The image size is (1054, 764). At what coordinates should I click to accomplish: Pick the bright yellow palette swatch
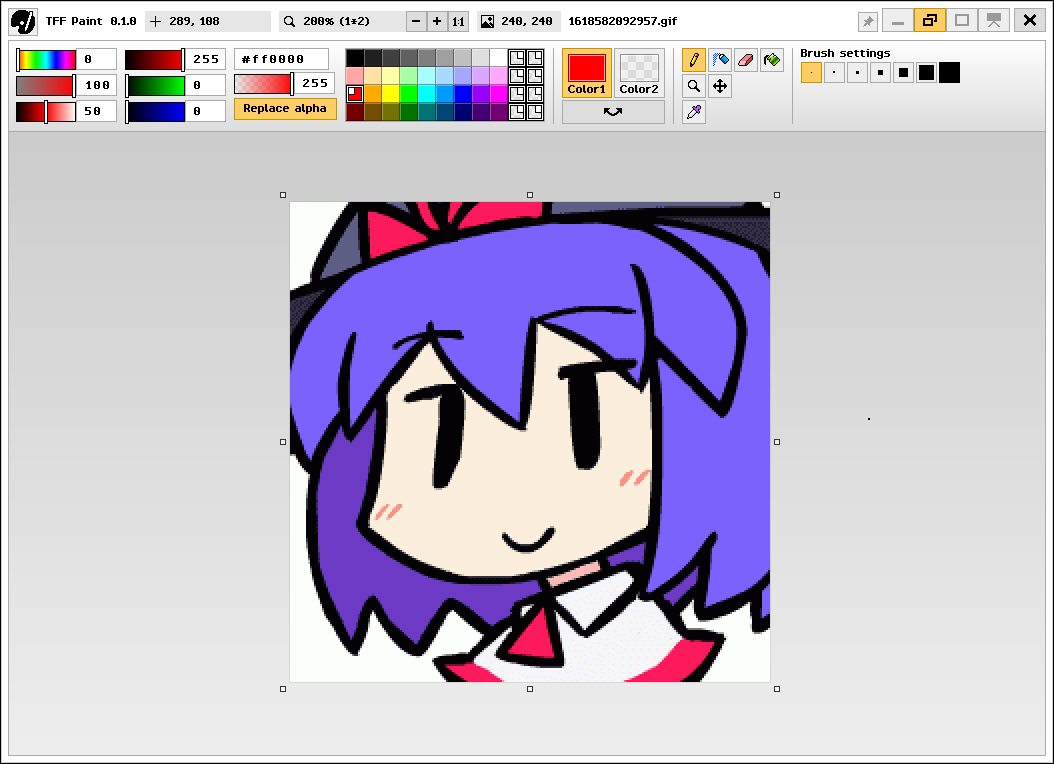coord(391,94)
